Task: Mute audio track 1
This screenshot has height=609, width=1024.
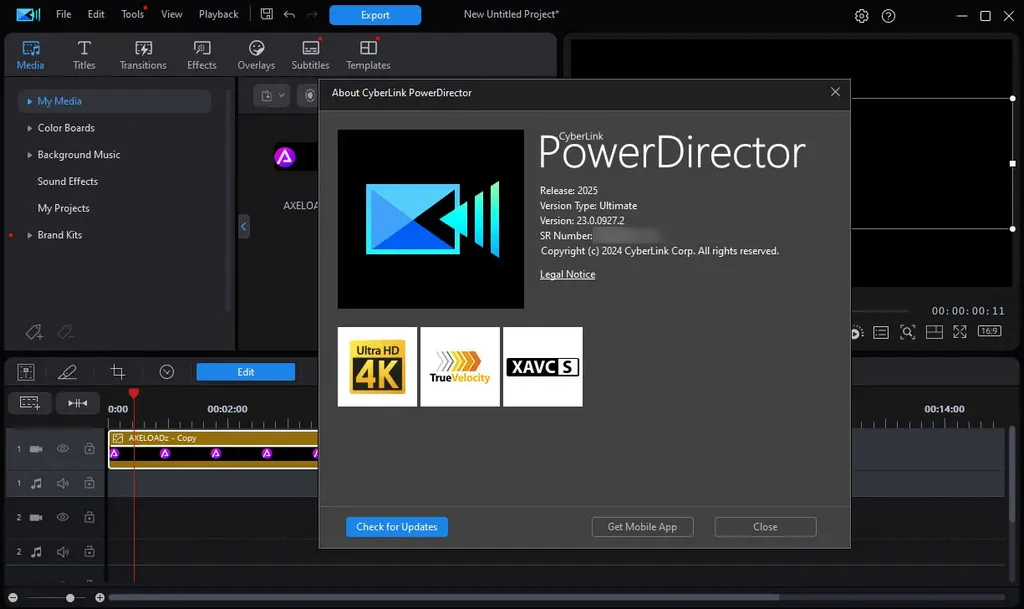Action: (63, 483)
